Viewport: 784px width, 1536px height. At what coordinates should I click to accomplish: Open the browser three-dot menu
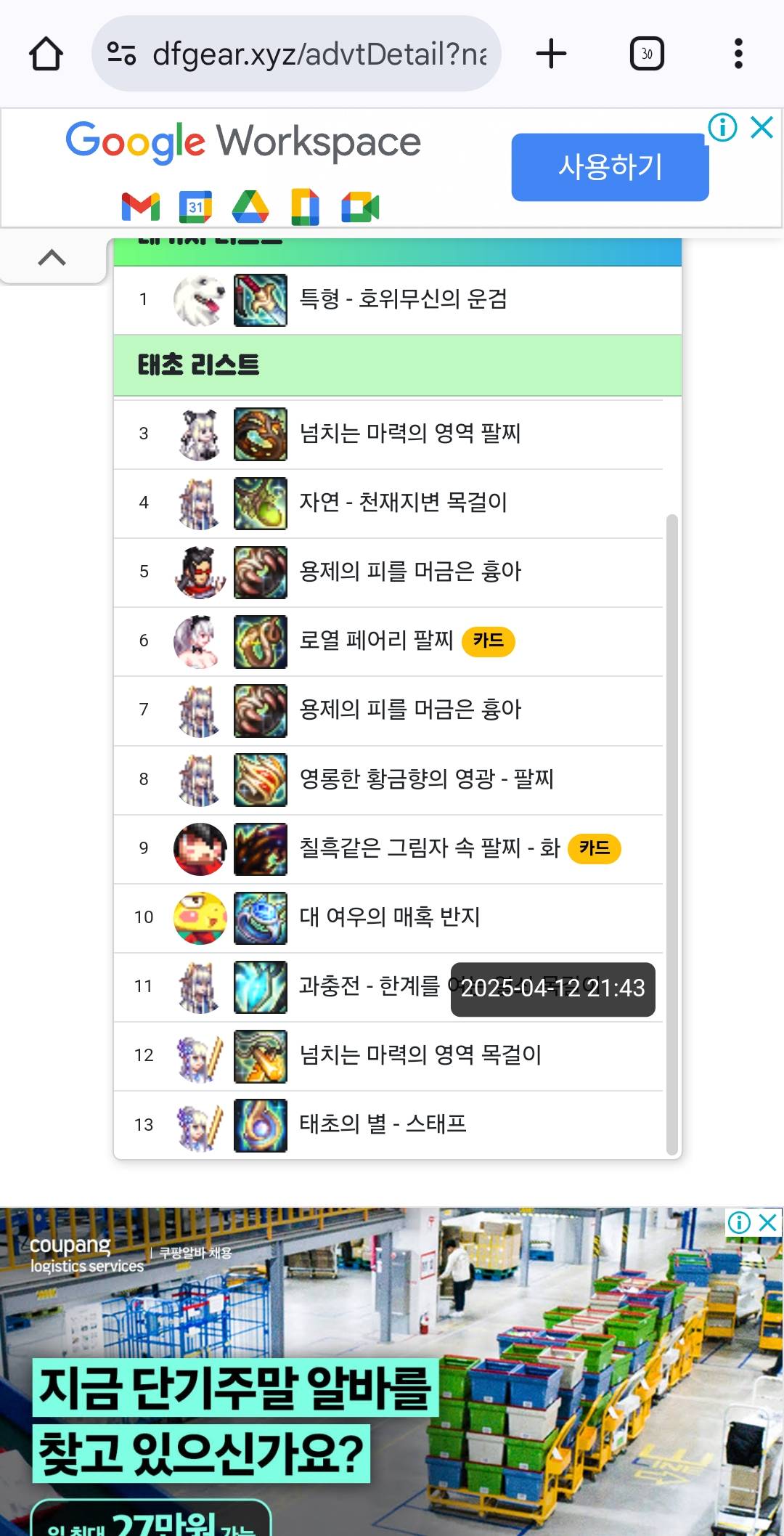point(738,54)
